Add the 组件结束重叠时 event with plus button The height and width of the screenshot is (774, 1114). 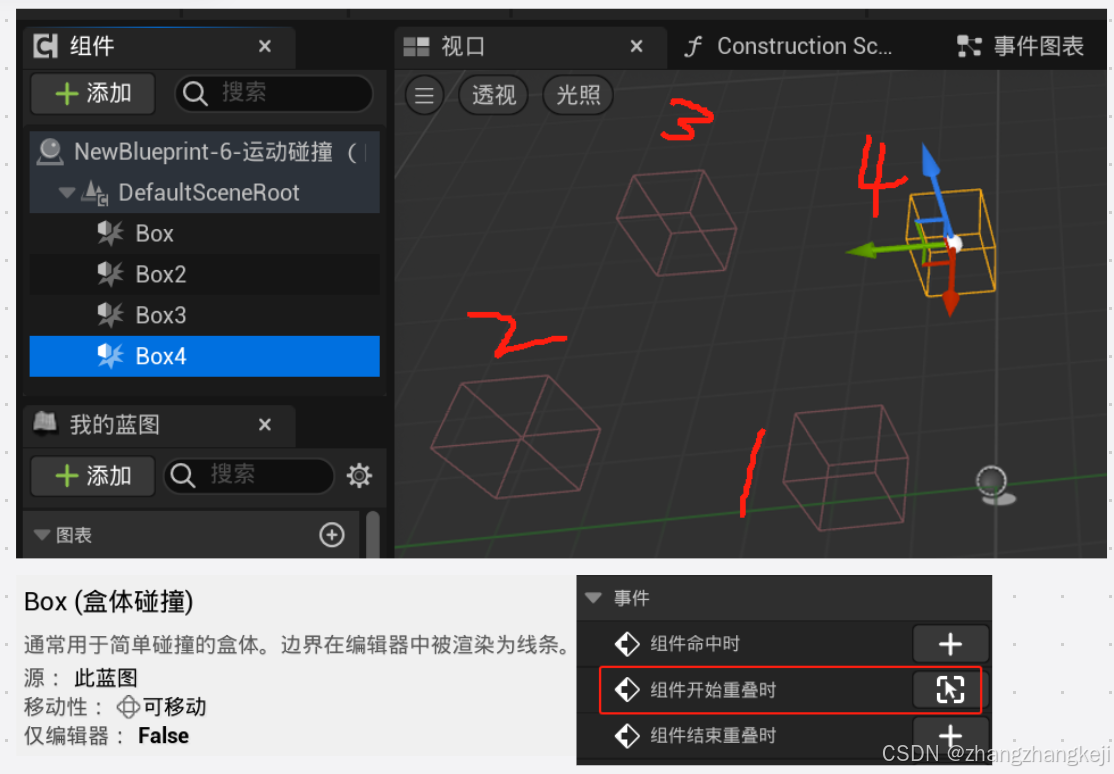951,735
